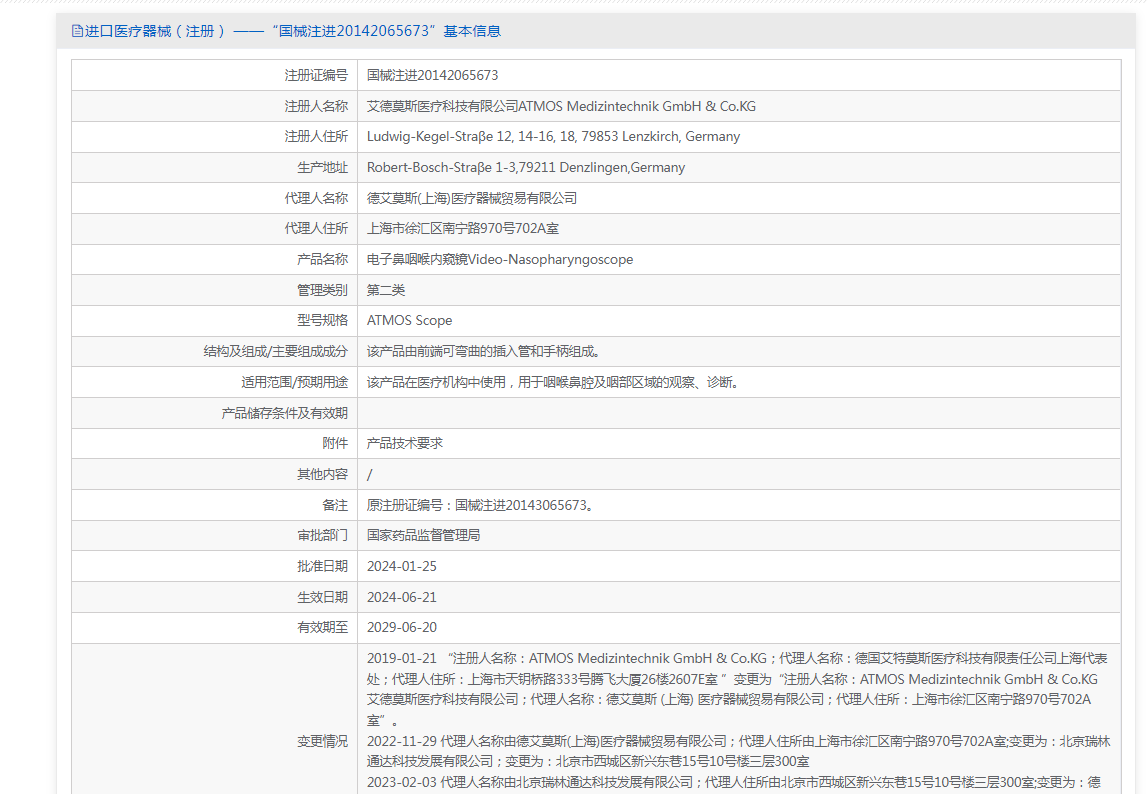Click the 有效期至 label
The height and width of the screenshot is (794, 1147).
[323, 627]
